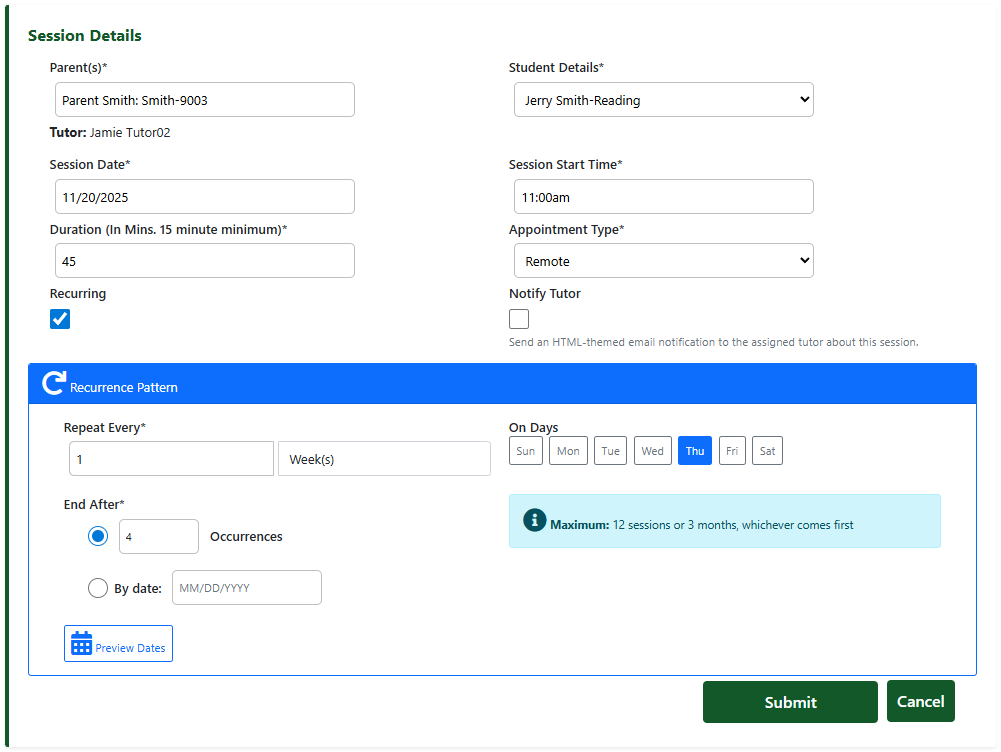Select Mon in On Days
Image resolution: width=1001 pixels, height=752 pixels.
coord(568,451)
